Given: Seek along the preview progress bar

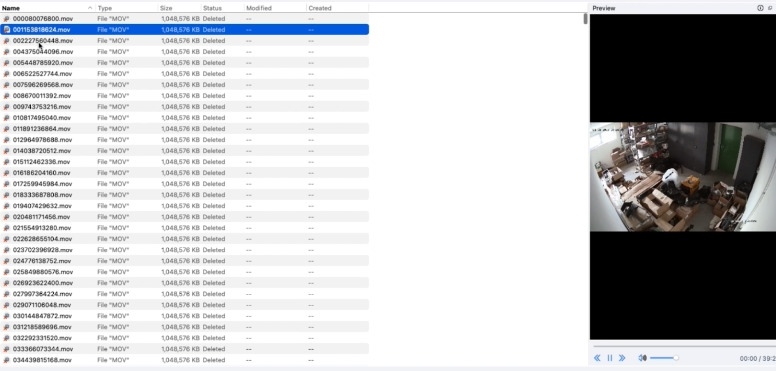Looking at the screenshot, I should pyautogui.click(x=684, y=346).
